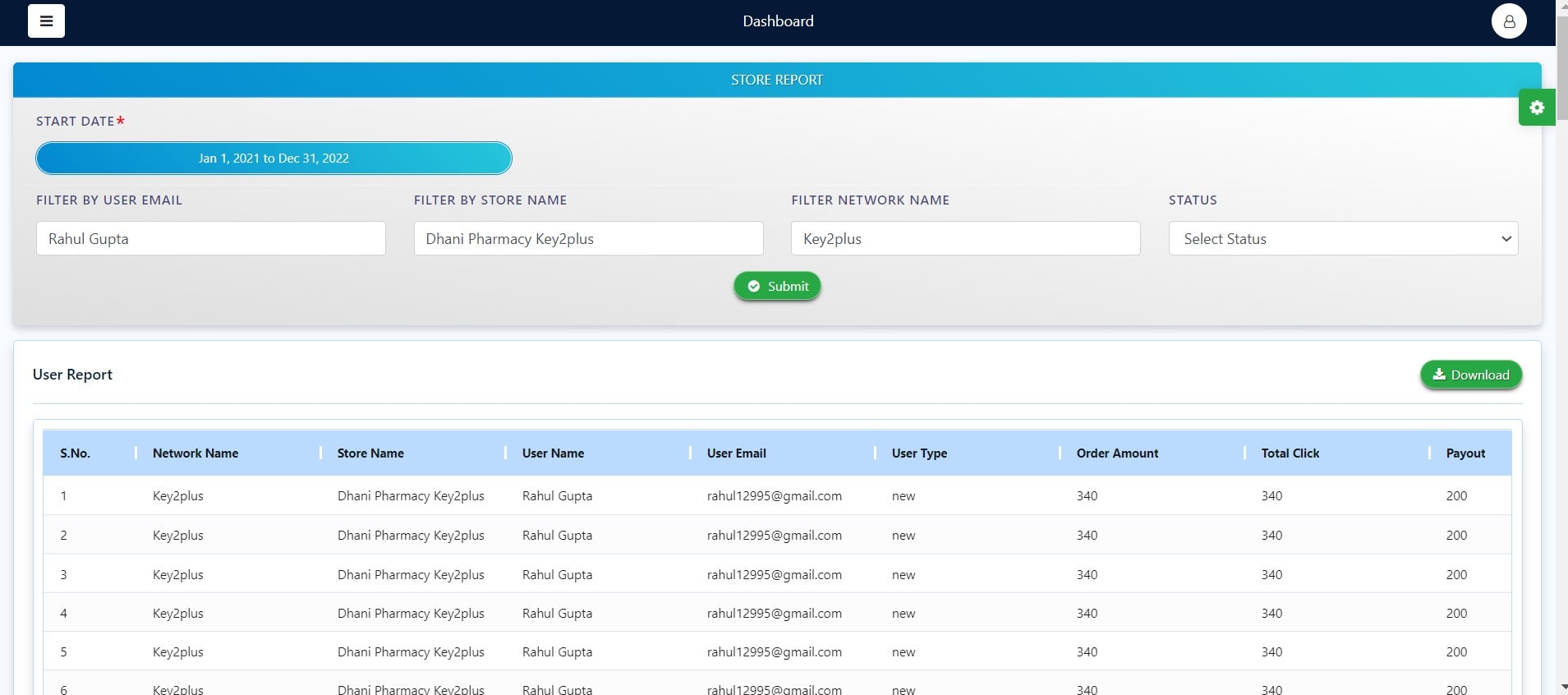Select serial number 2 cell
This screenshot has width=1568, height=695.
coord(63,536)
